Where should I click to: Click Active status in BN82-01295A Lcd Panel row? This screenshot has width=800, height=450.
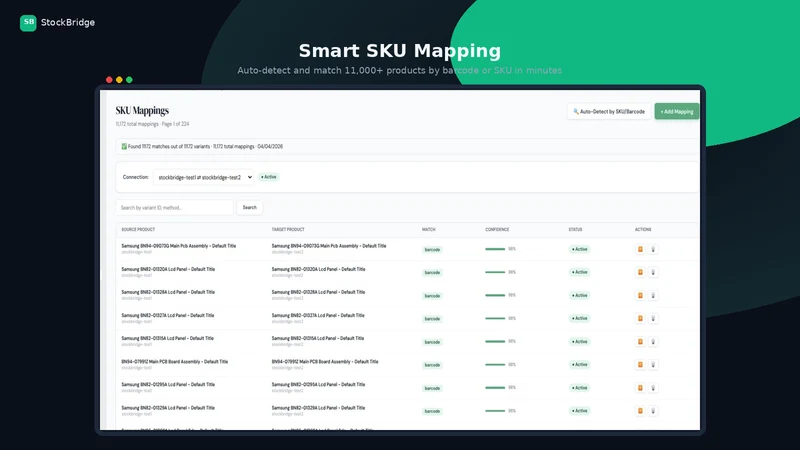(580, 388)
